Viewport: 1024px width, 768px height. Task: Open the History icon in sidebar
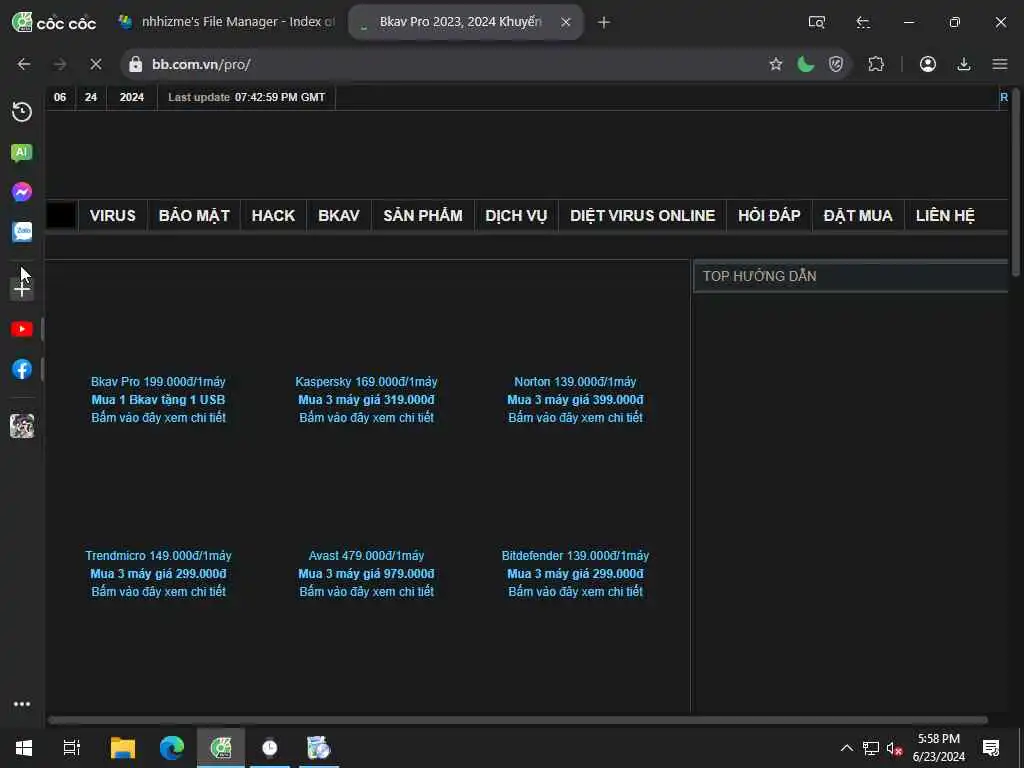click(x=22, y=112)
